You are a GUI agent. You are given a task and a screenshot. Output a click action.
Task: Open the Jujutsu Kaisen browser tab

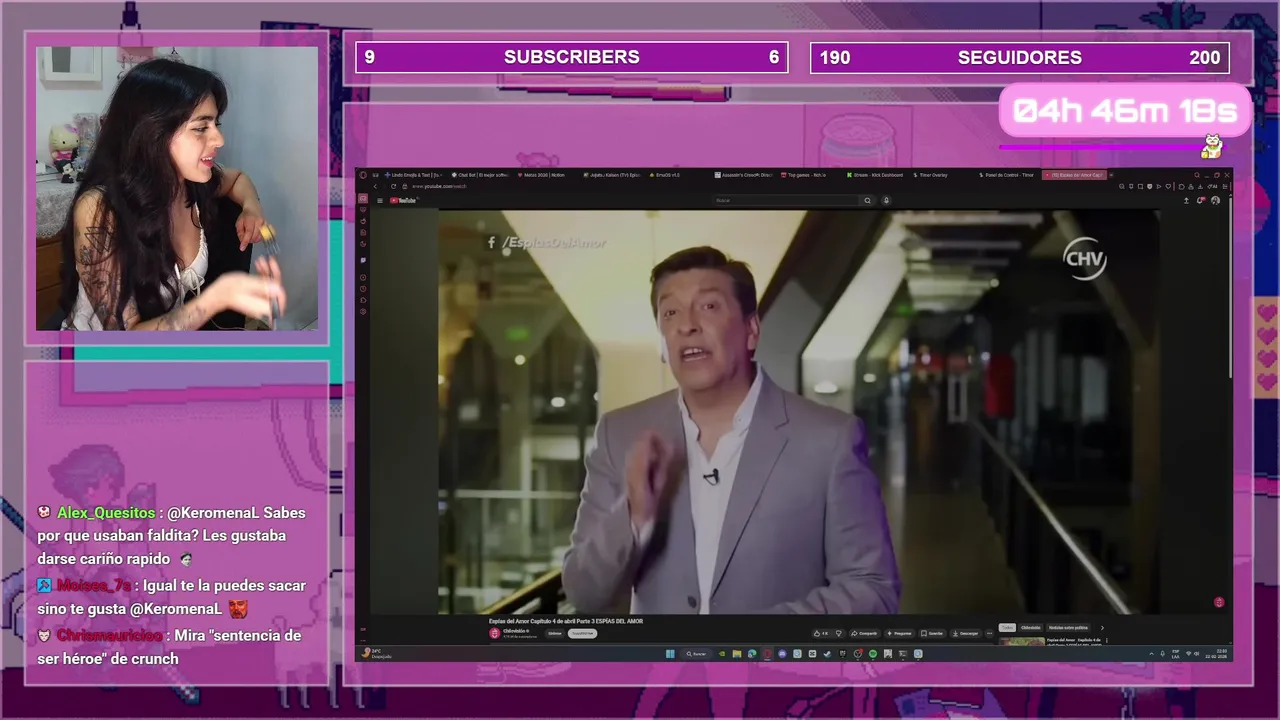[610, 175]
